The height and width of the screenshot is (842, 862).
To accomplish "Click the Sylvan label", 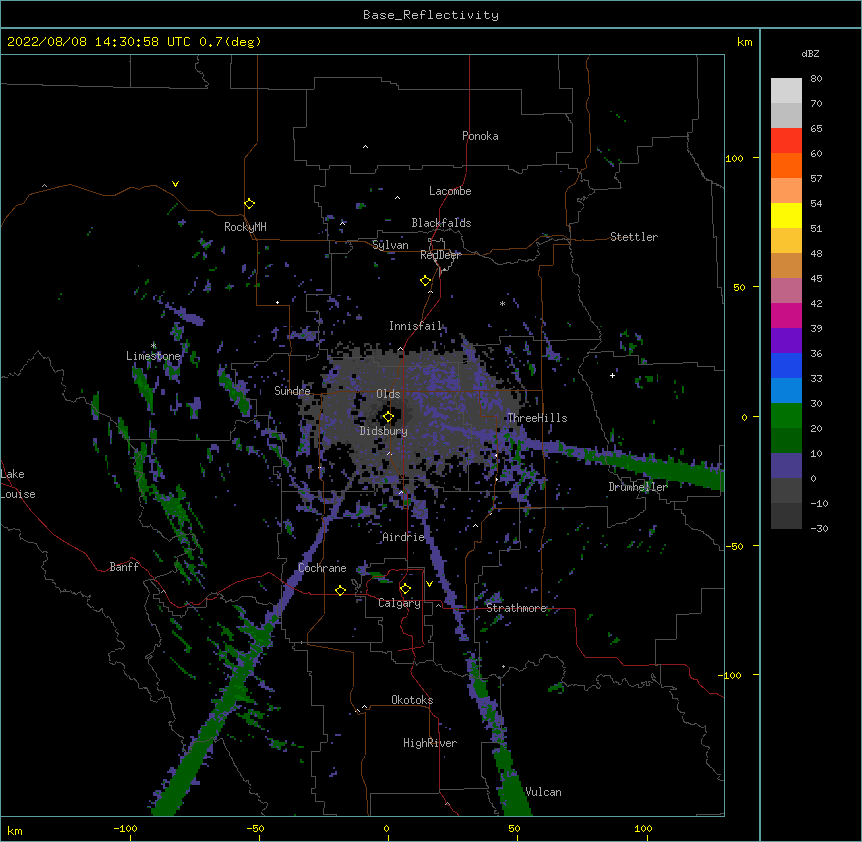I will point(390,245).
